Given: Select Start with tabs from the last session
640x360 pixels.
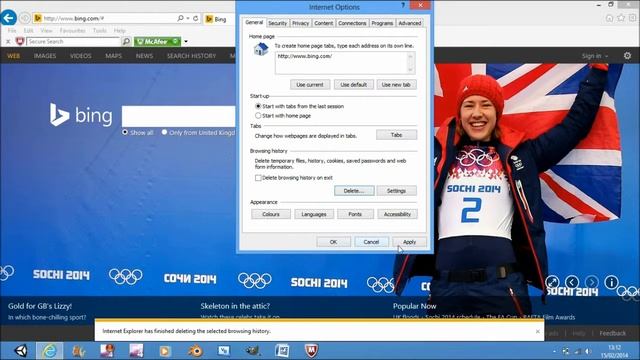Looking at the screenshot, I should tap(258, 106).
